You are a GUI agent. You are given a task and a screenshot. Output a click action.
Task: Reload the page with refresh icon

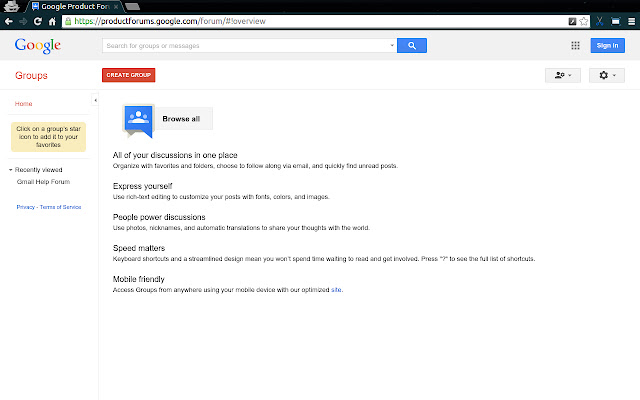click(38, 21)
